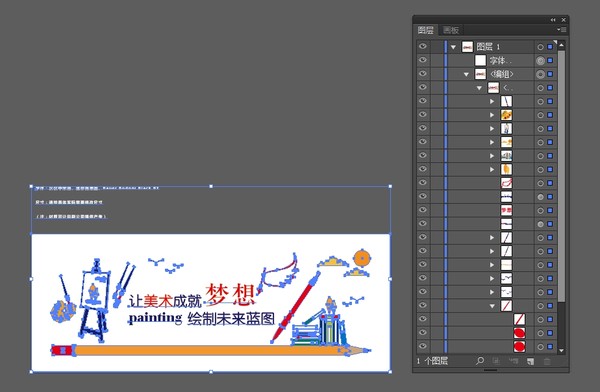This screenshot has height=392, width=600.
Task: Collapse the 图层 1 layer tree
Action: (453, 47)
